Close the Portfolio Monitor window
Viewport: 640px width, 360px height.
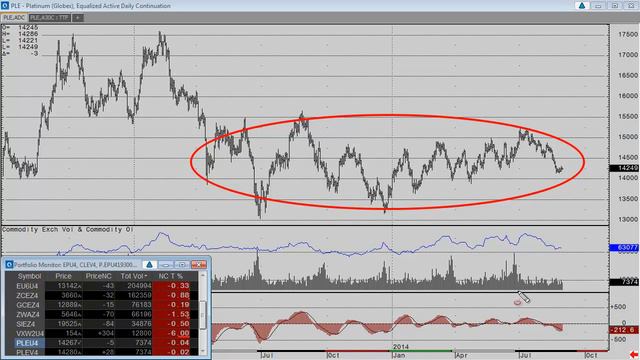tap(199, 265)
